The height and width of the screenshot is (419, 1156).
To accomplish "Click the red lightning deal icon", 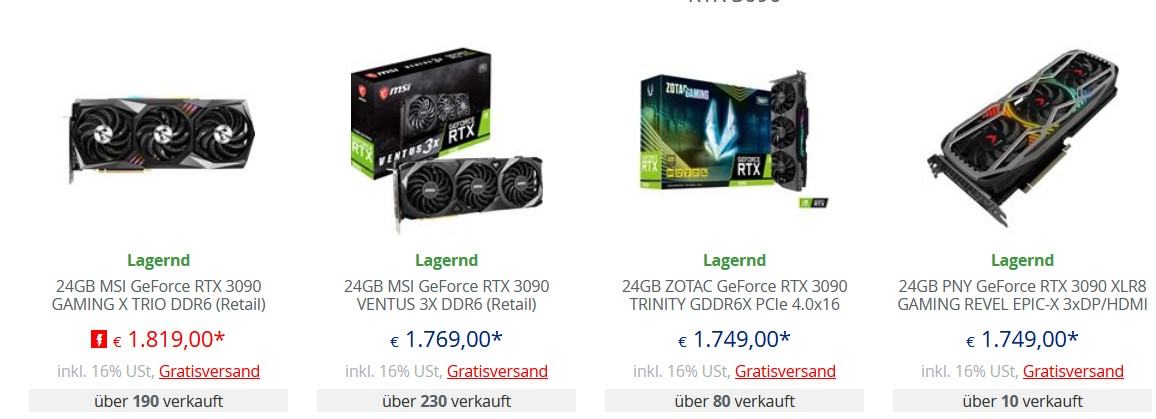I will point(99,339).
